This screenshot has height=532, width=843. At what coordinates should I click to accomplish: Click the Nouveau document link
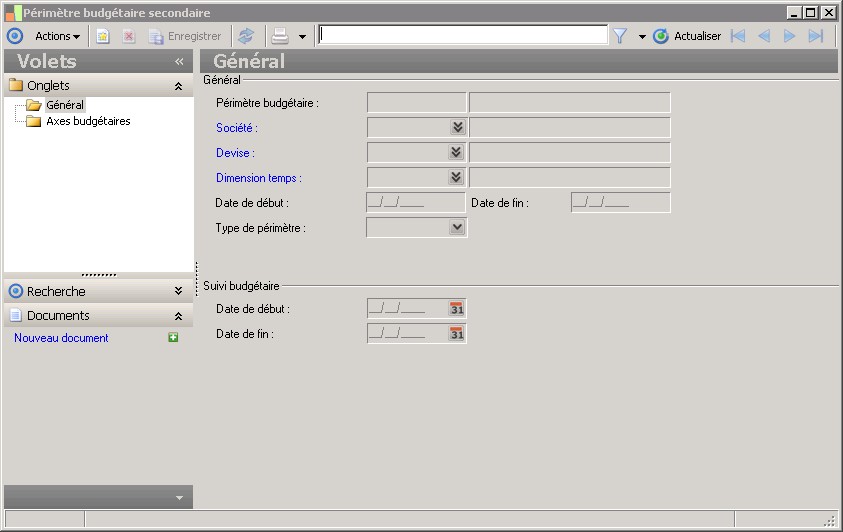[x=61, y=338]
